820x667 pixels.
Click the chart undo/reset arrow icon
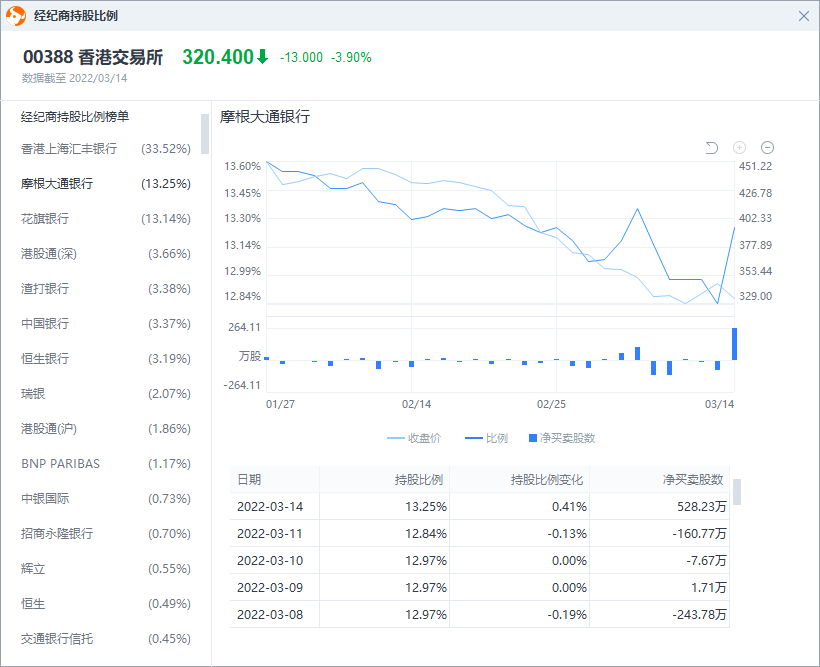[712, 148]
